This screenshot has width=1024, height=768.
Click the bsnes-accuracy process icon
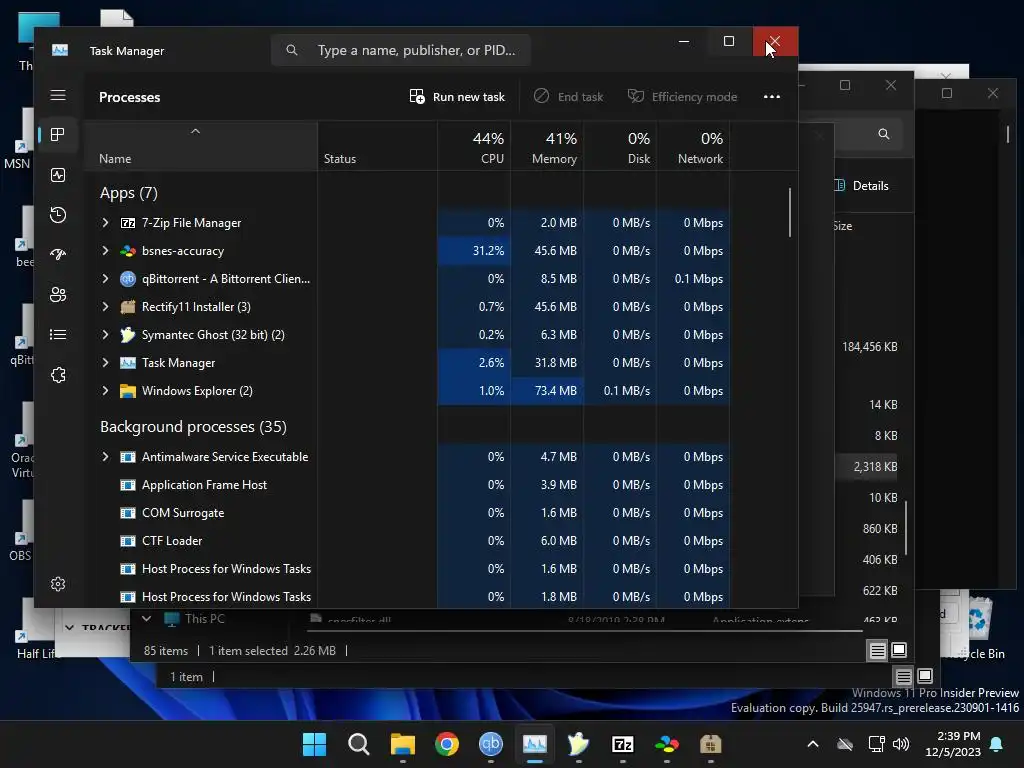coord(128,251)
